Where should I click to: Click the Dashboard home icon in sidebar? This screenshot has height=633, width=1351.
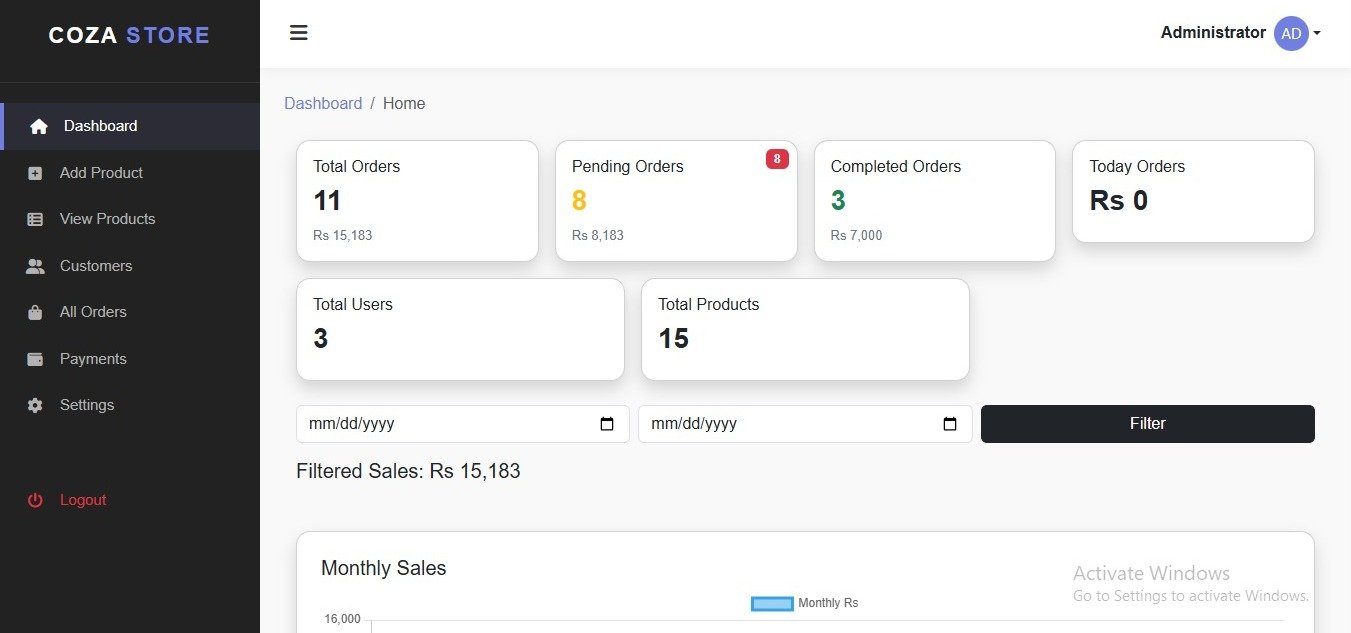39,127
